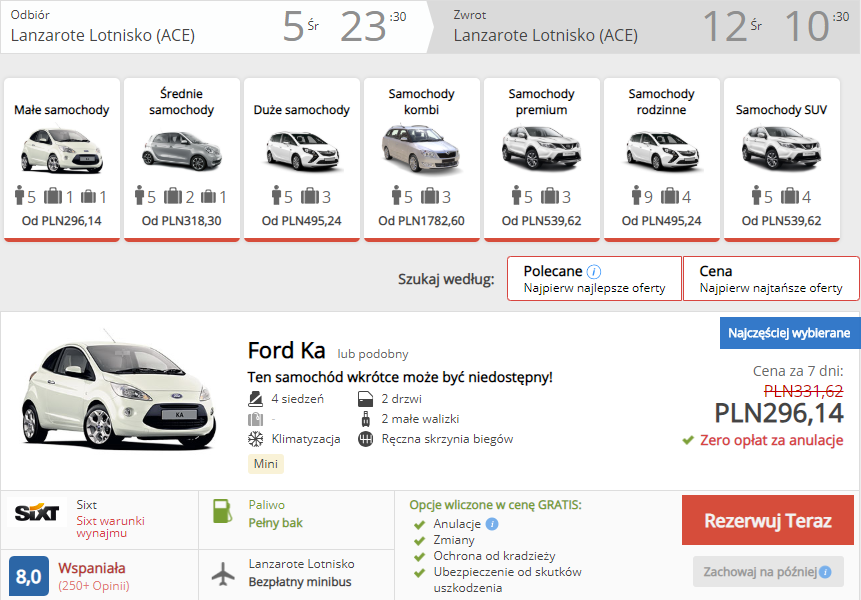Choose the Samochody premium category card
The image size is (861, 600).
[541, 158]
